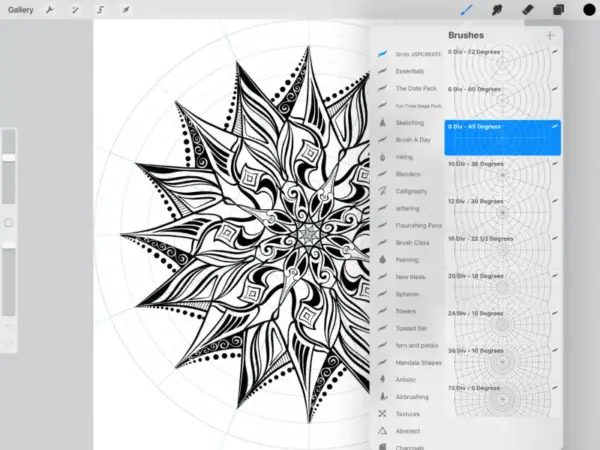Open the Blenders brush set
This screenshot has width=600, height=450.
[409, 174]
